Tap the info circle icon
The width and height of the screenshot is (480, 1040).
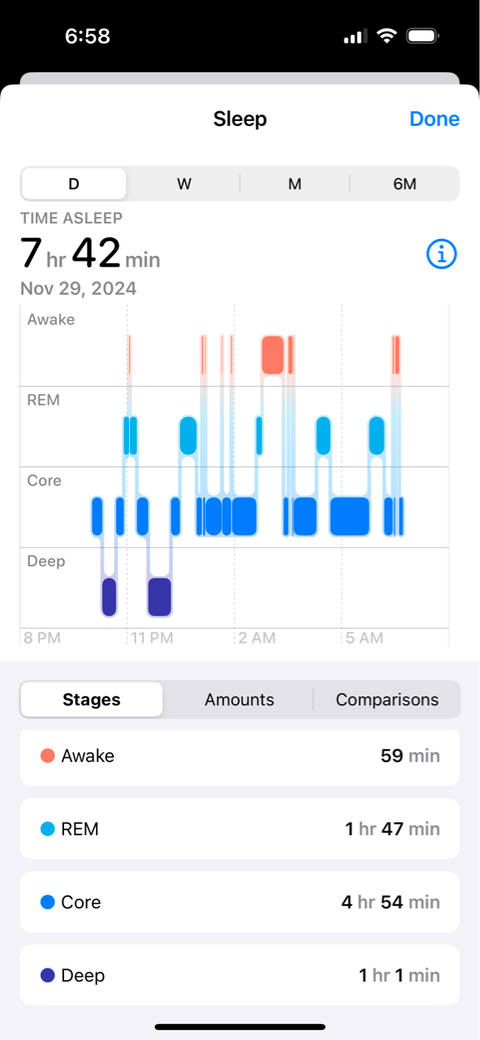[442, 253]
